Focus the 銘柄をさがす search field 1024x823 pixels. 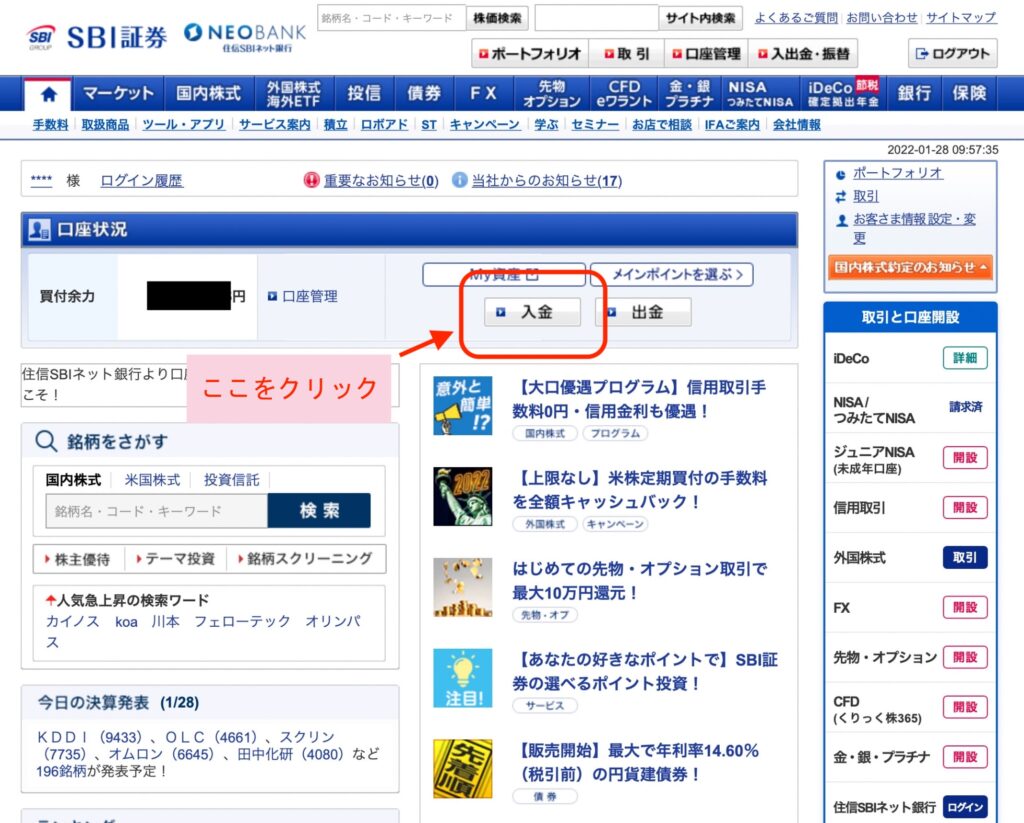[x=157, y=511]
